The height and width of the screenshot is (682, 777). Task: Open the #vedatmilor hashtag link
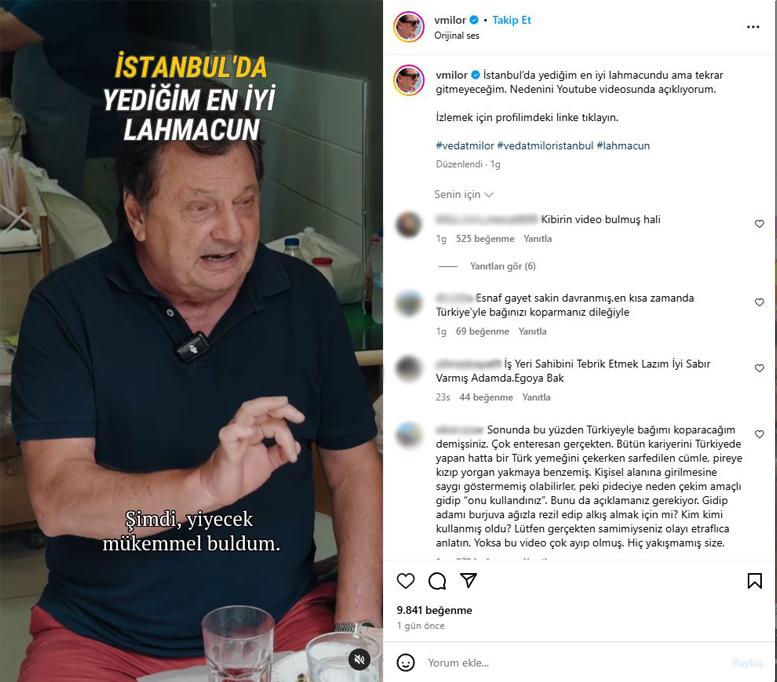[x=465, y=146]
